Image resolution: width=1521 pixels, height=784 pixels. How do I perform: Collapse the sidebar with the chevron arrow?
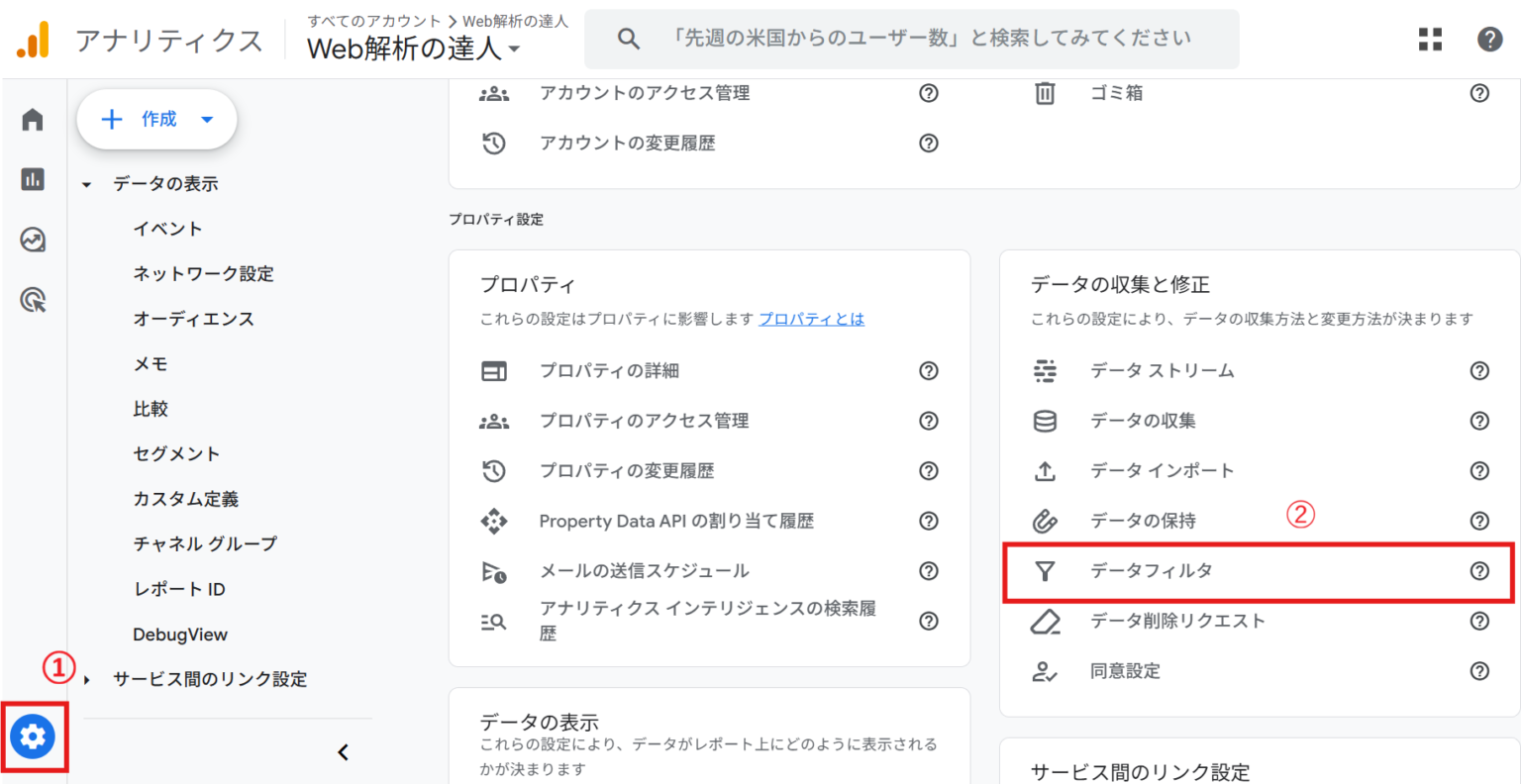click(343, 752)
